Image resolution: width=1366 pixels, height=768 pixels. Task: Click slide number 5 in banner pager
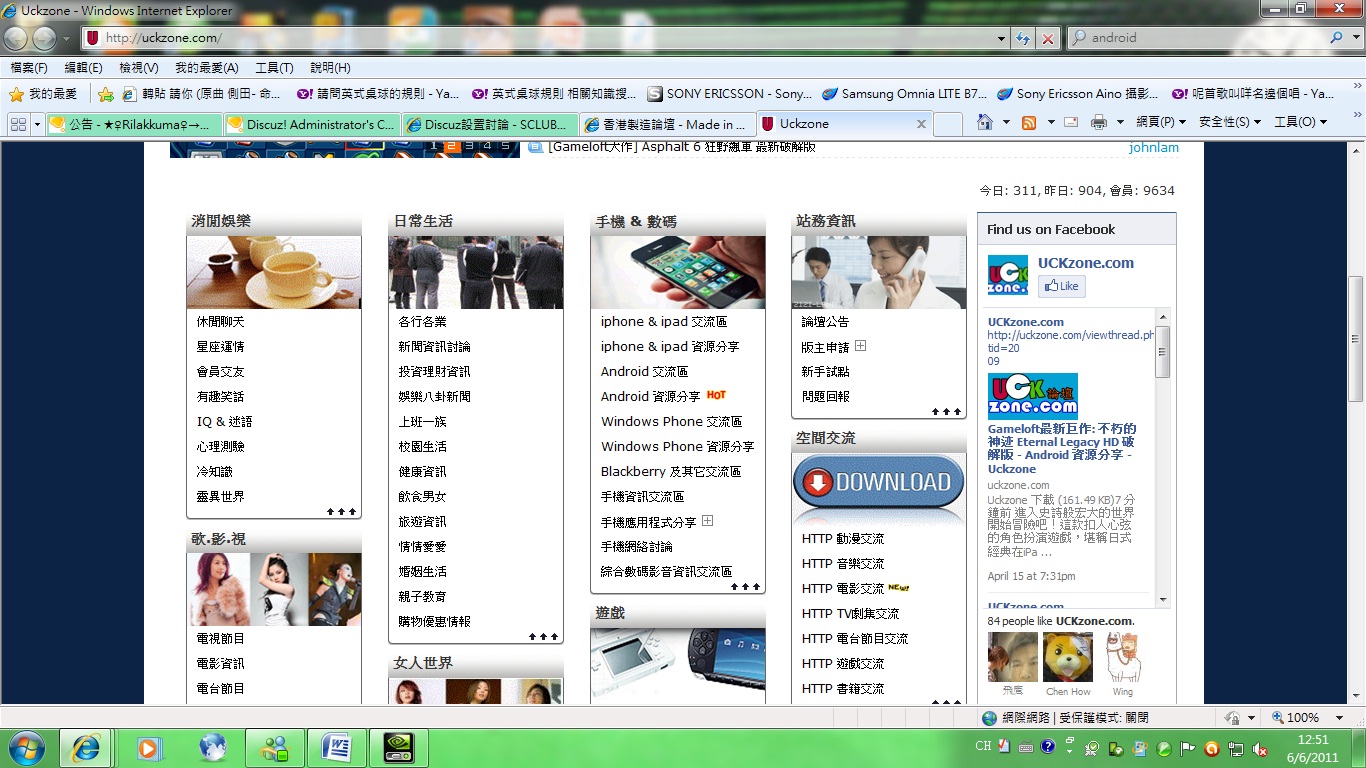pos(505,146)
